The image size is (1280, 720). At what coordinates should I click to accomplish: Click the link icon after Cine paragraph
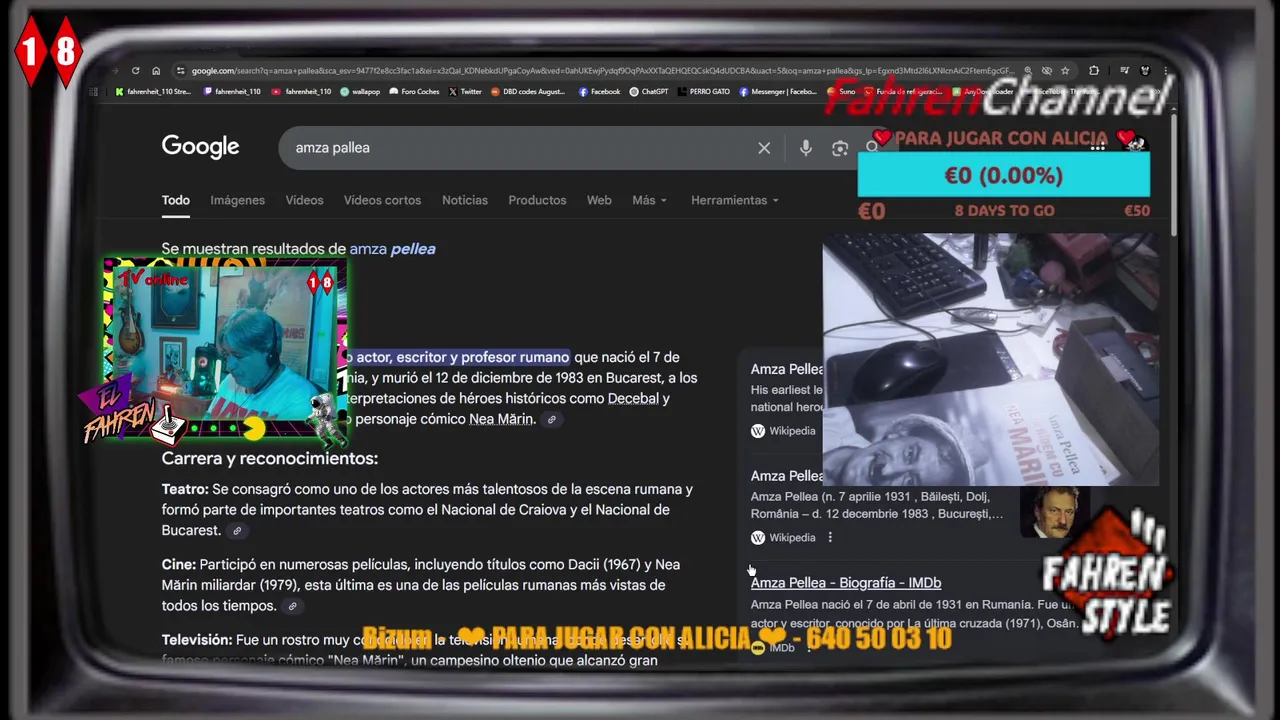point(292,606)
